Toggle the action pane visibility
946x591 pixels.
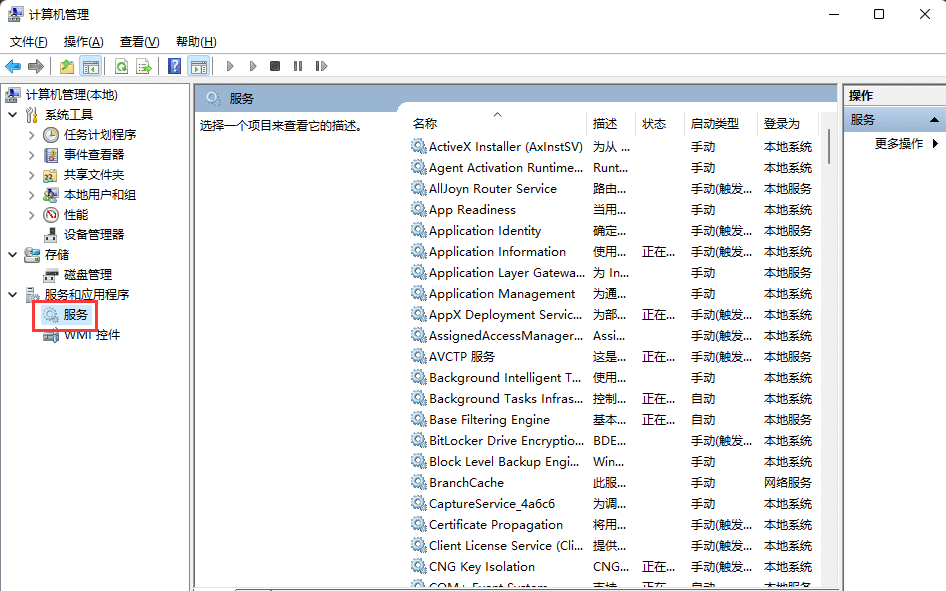[200, 66]
